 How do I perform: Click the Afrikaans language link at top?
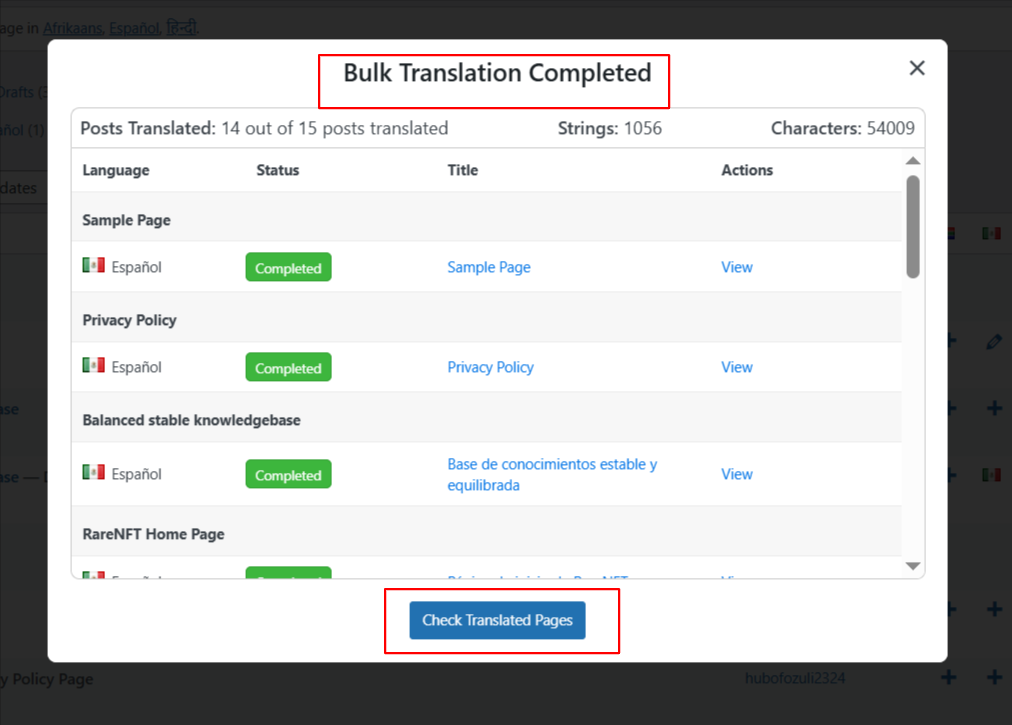tap(72, 28)
